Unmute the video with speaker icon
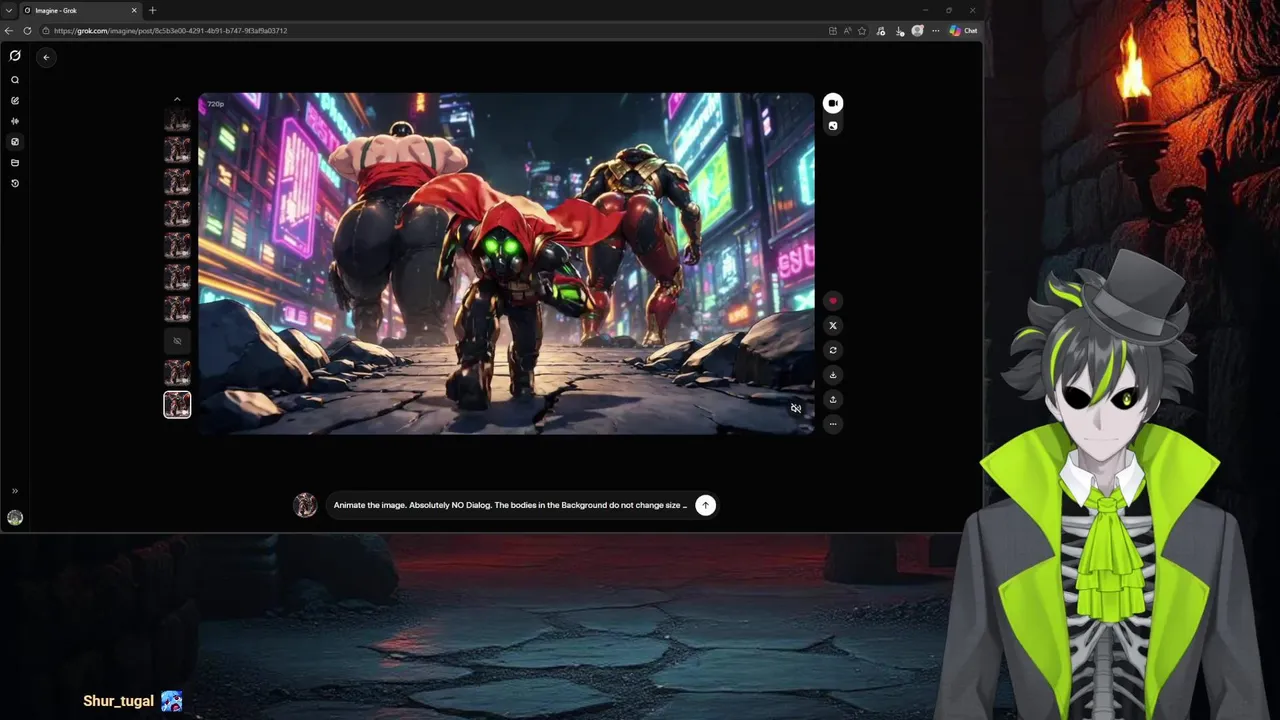 click(x=796, y=408)
